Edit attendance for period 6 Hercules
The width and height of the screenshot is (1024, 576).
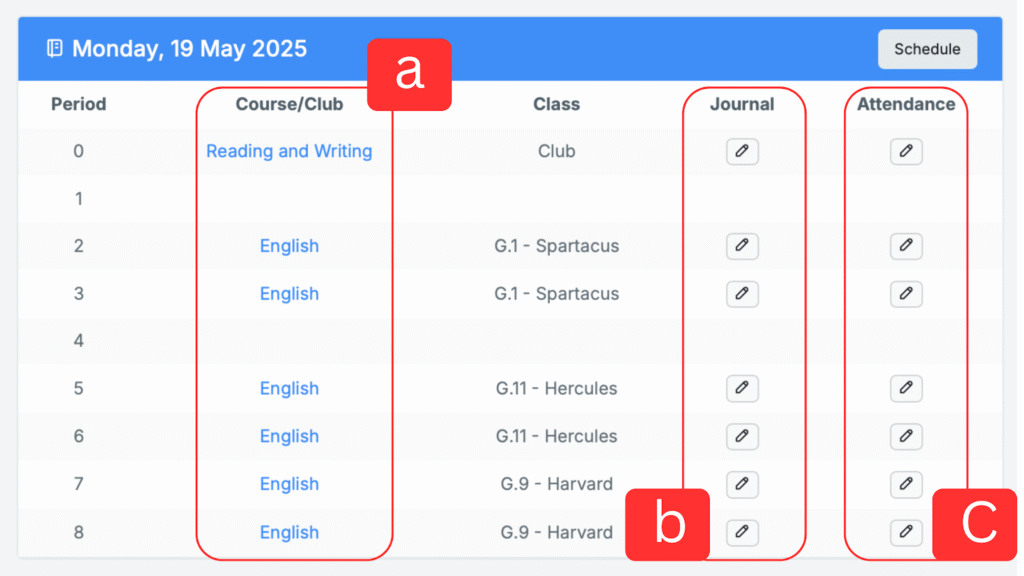point(906,436)
